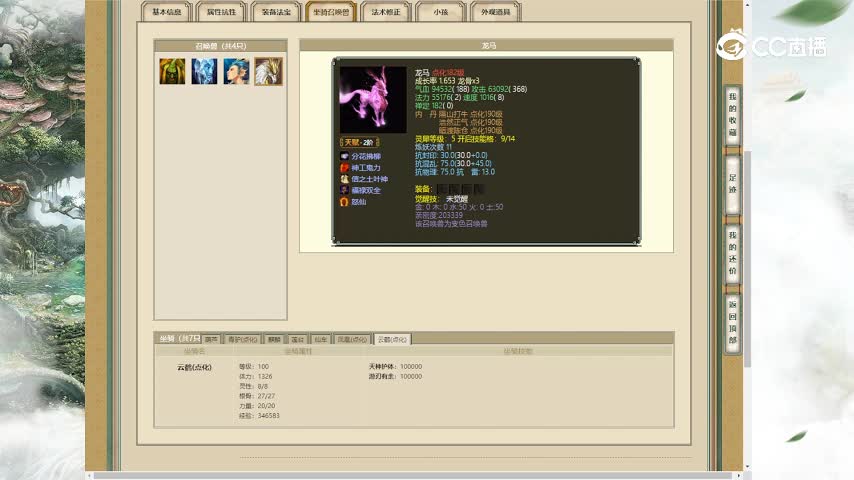854x480 pixels.
Task: Click the 天神护体: 100000 skill entry
Action: click(395, 367)
